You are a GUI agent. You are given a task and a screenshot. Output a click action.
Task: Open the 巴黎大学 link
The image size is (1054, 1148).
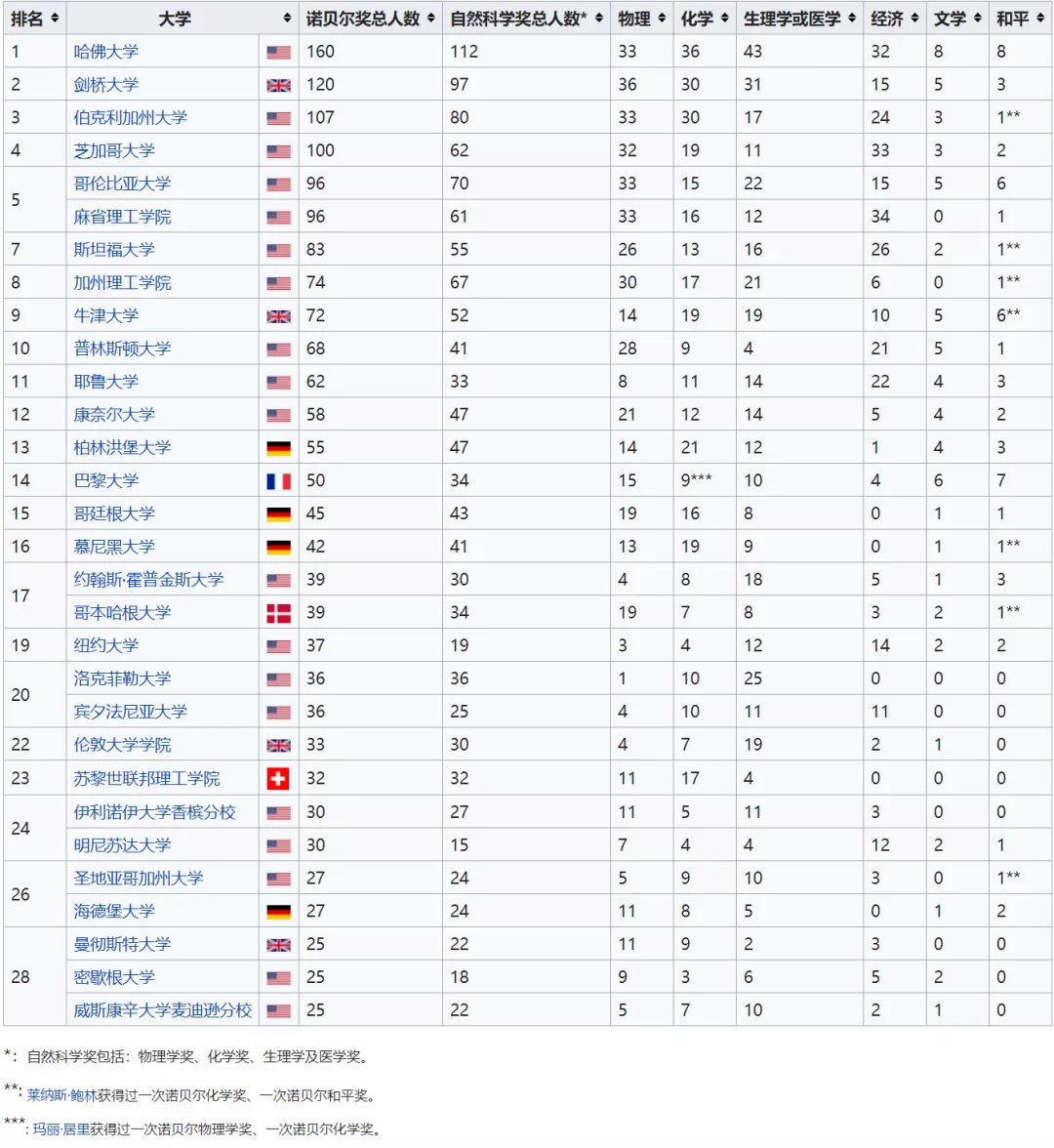pos(106,480)
